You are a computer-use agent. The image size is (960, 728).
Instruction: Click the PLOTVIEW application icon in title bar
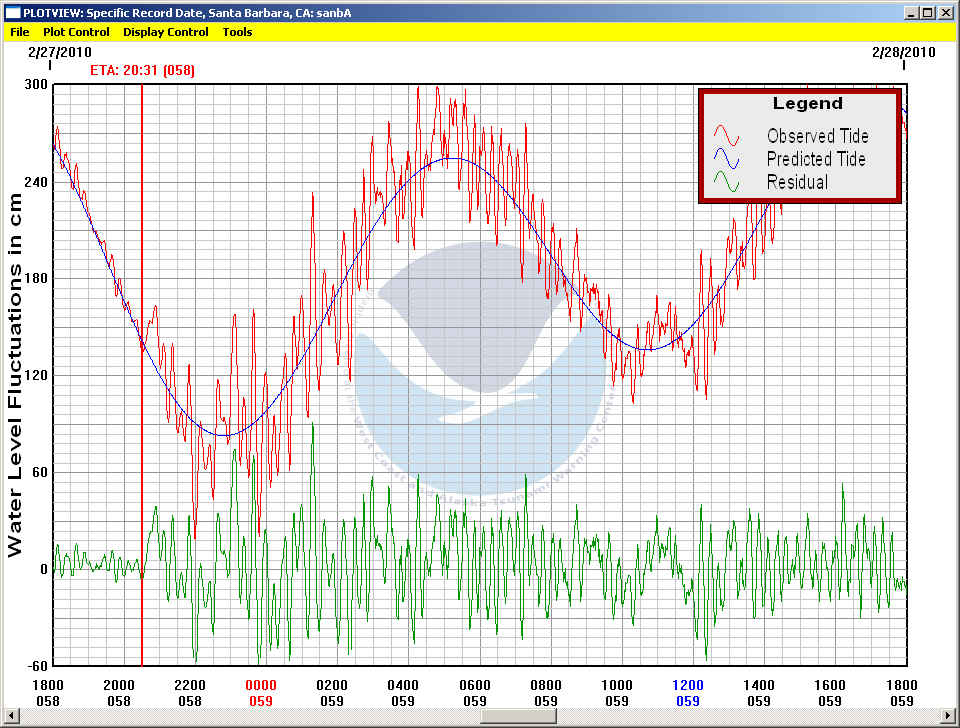pos(13,13)
